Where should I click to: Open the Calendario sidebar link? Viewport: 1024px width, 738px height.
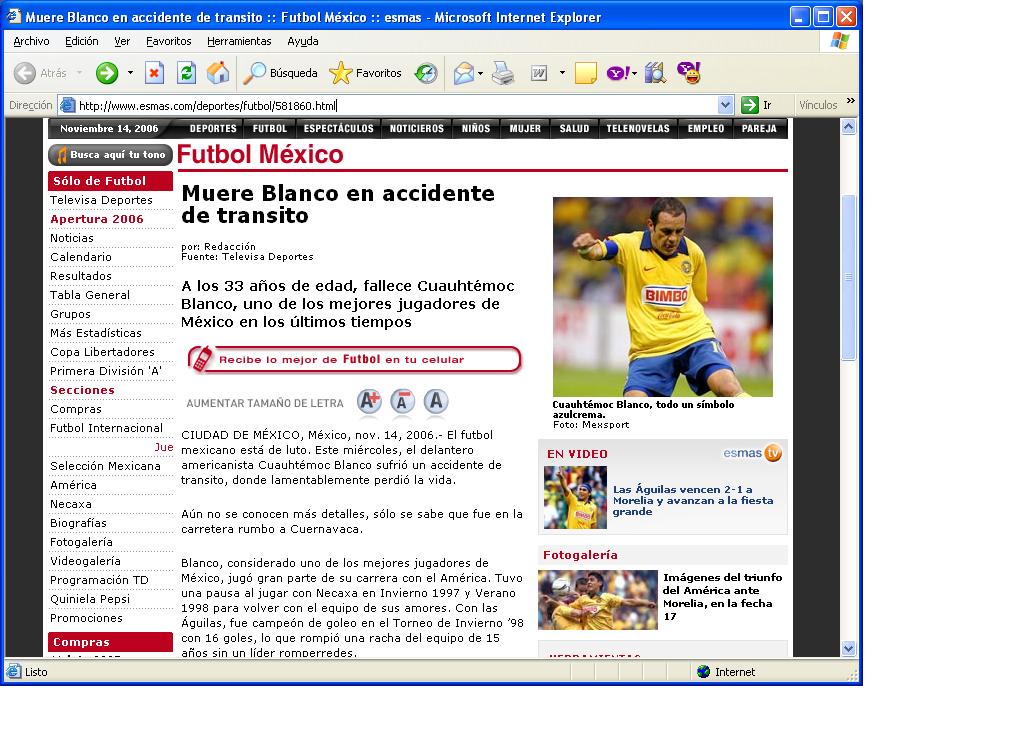(x=81, y=257)
